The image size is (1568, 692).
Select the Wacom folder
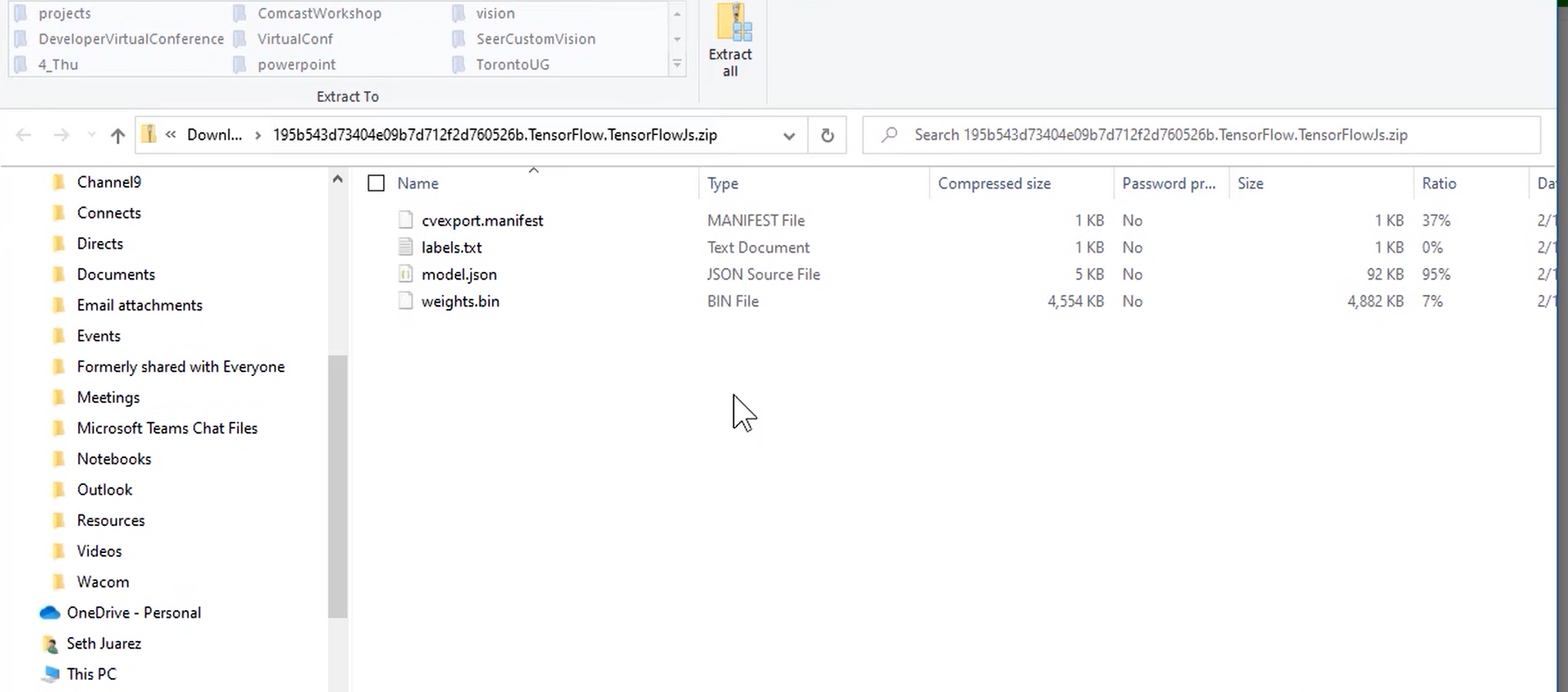[x=103, y=582]
